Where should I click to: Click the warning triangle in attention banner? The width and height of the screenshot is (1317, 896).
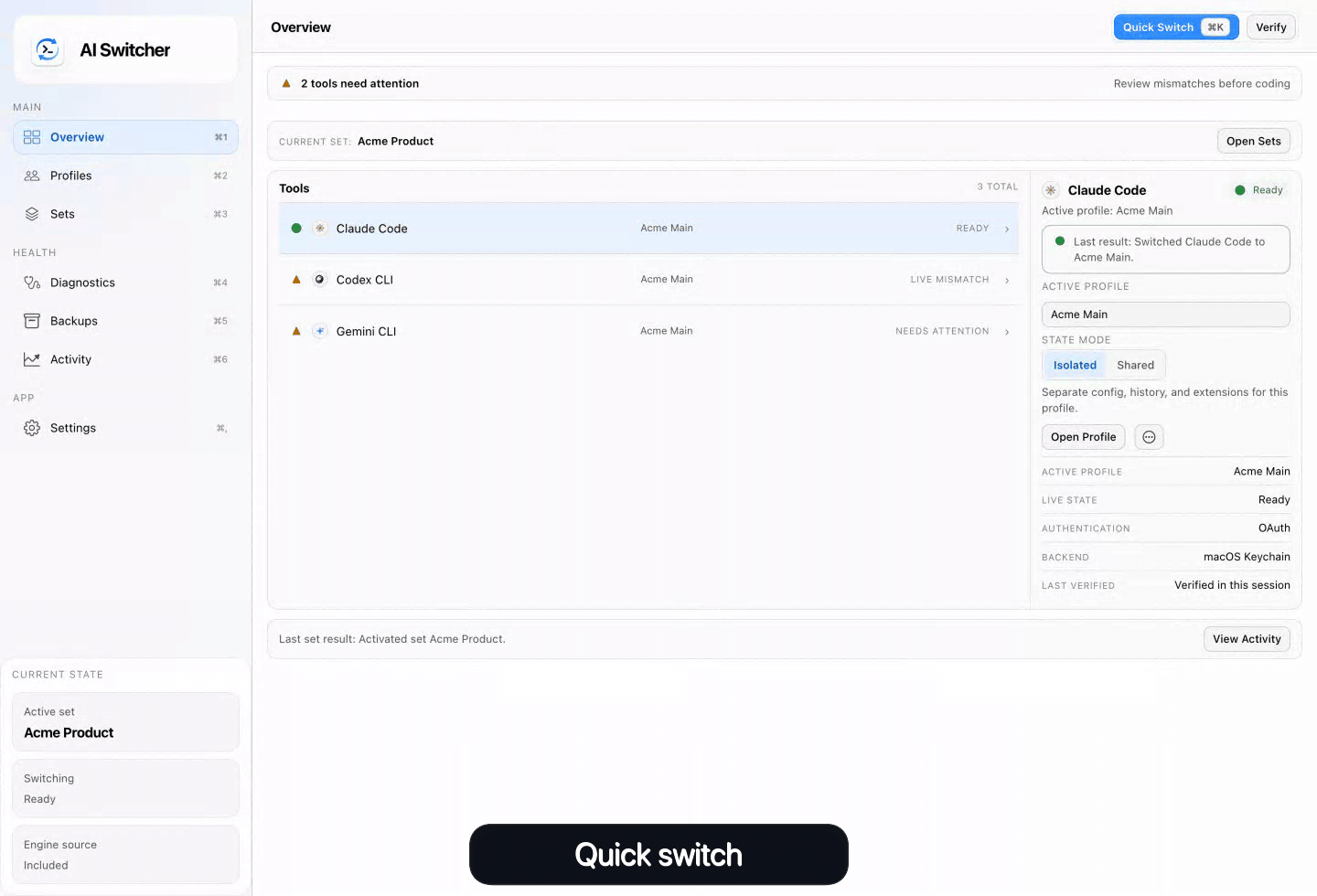pyautogui.click(x=286, y=83)
